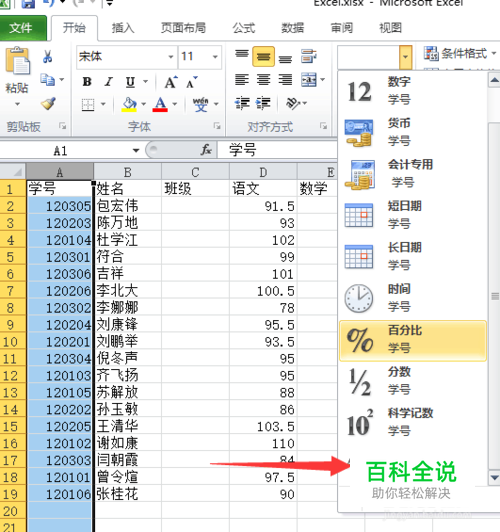Screen dimensions: 500x532
Task: Open the 公式 ribbon tab
Action: point(244,28)
